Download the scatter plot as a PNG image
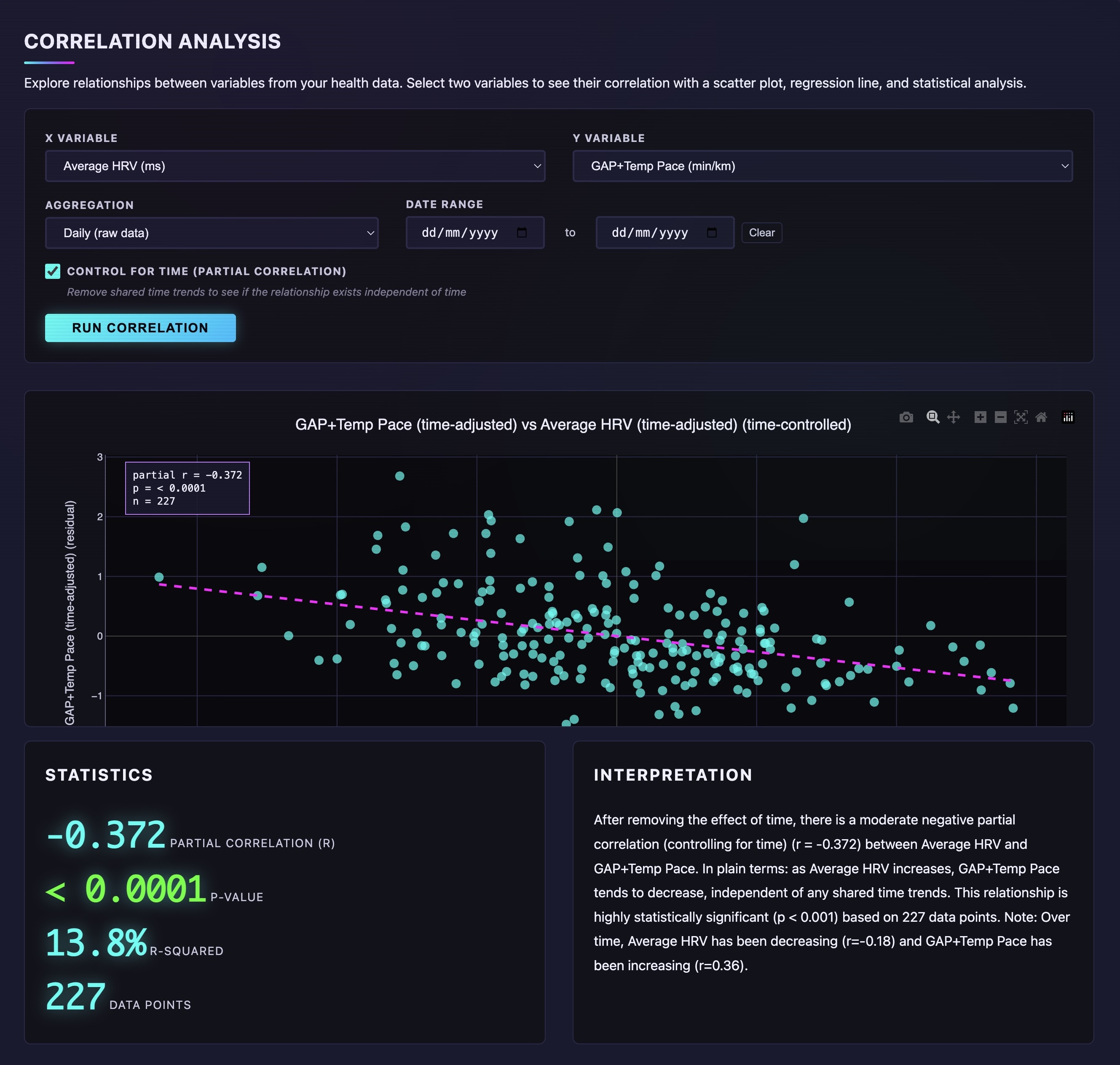1120x1065 pixels. click(x=906, y=417)
